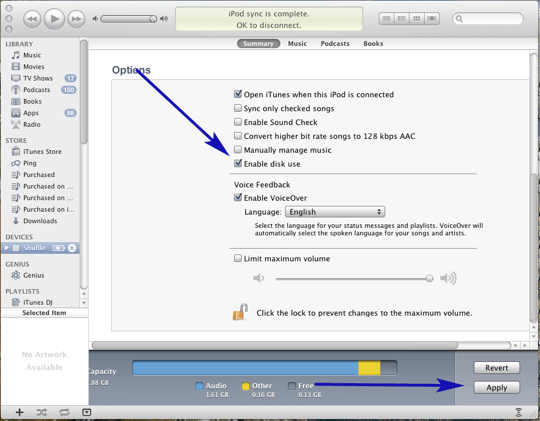Click the bottom-right Genius sidebar icon
540x421 pixels.
tap(518, 412)
